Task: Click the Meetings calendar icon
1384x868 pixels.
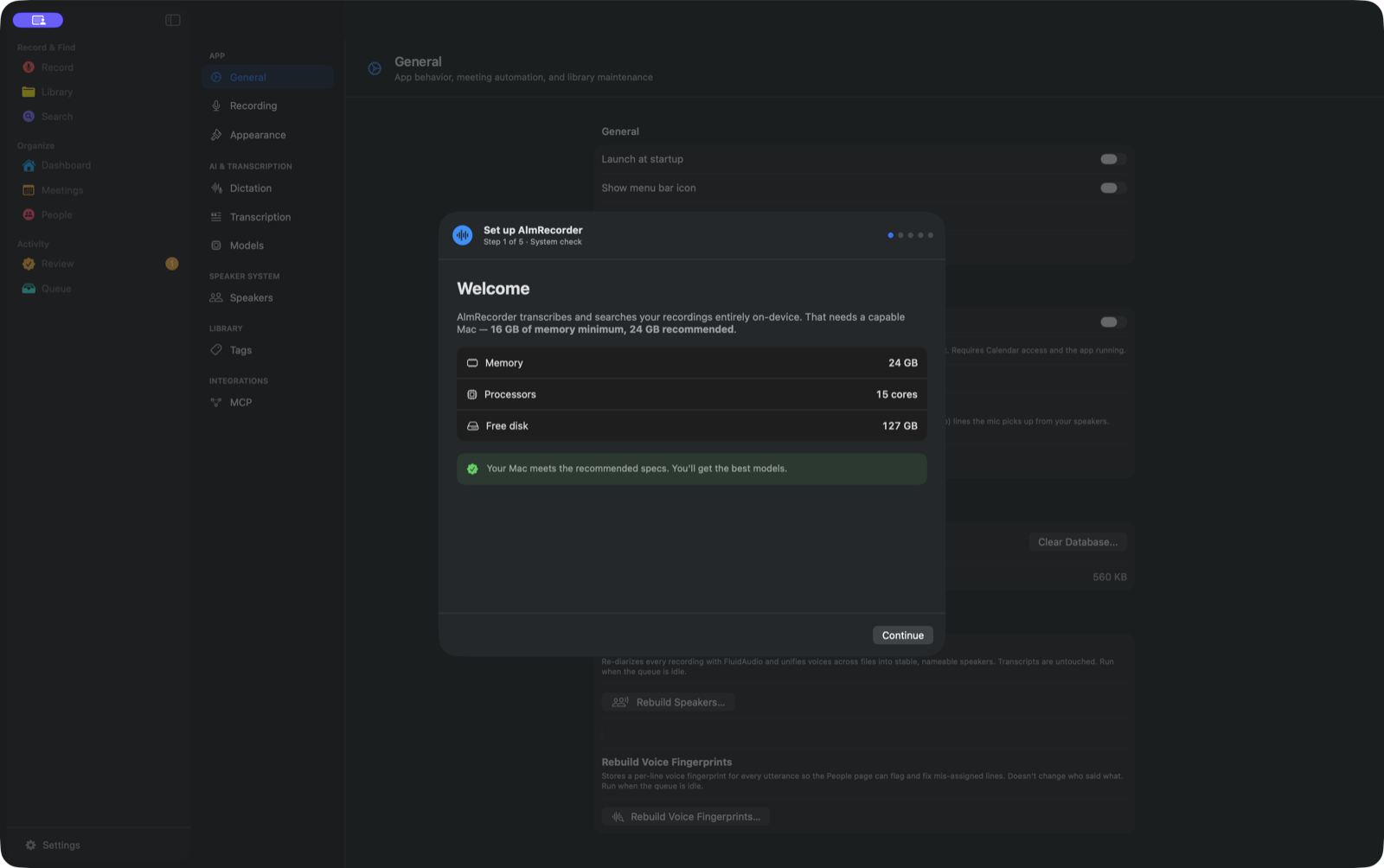Action: click(x=29, y=190)
